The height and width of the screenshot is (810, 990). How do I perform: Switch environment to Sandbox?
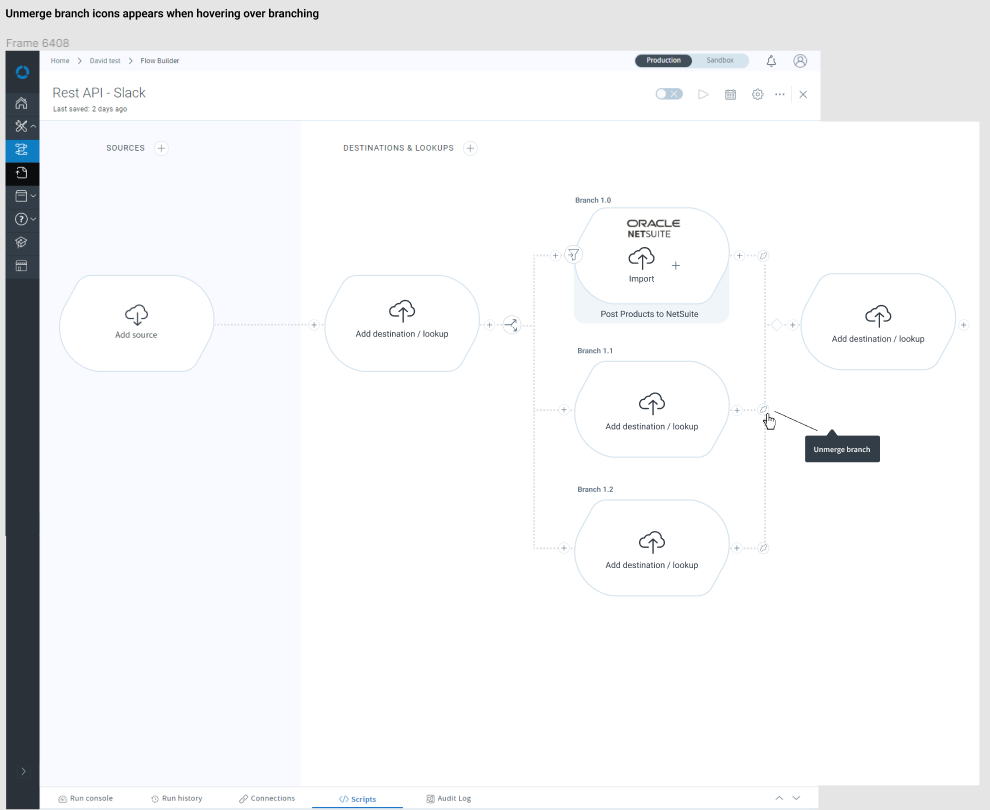[720, 61]
